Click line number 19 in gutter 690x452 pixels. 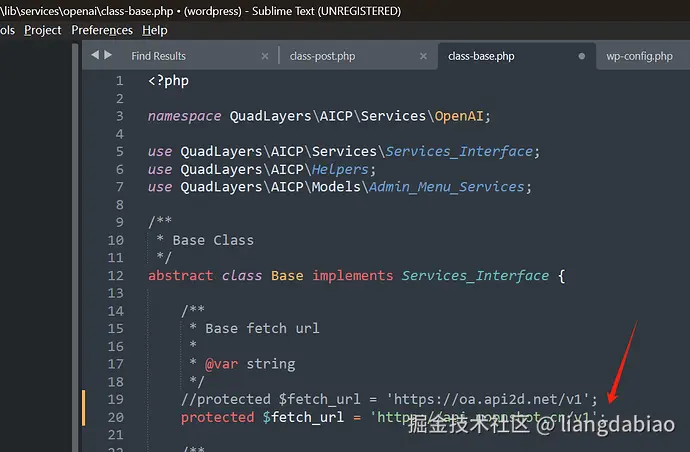click(116, 400)
